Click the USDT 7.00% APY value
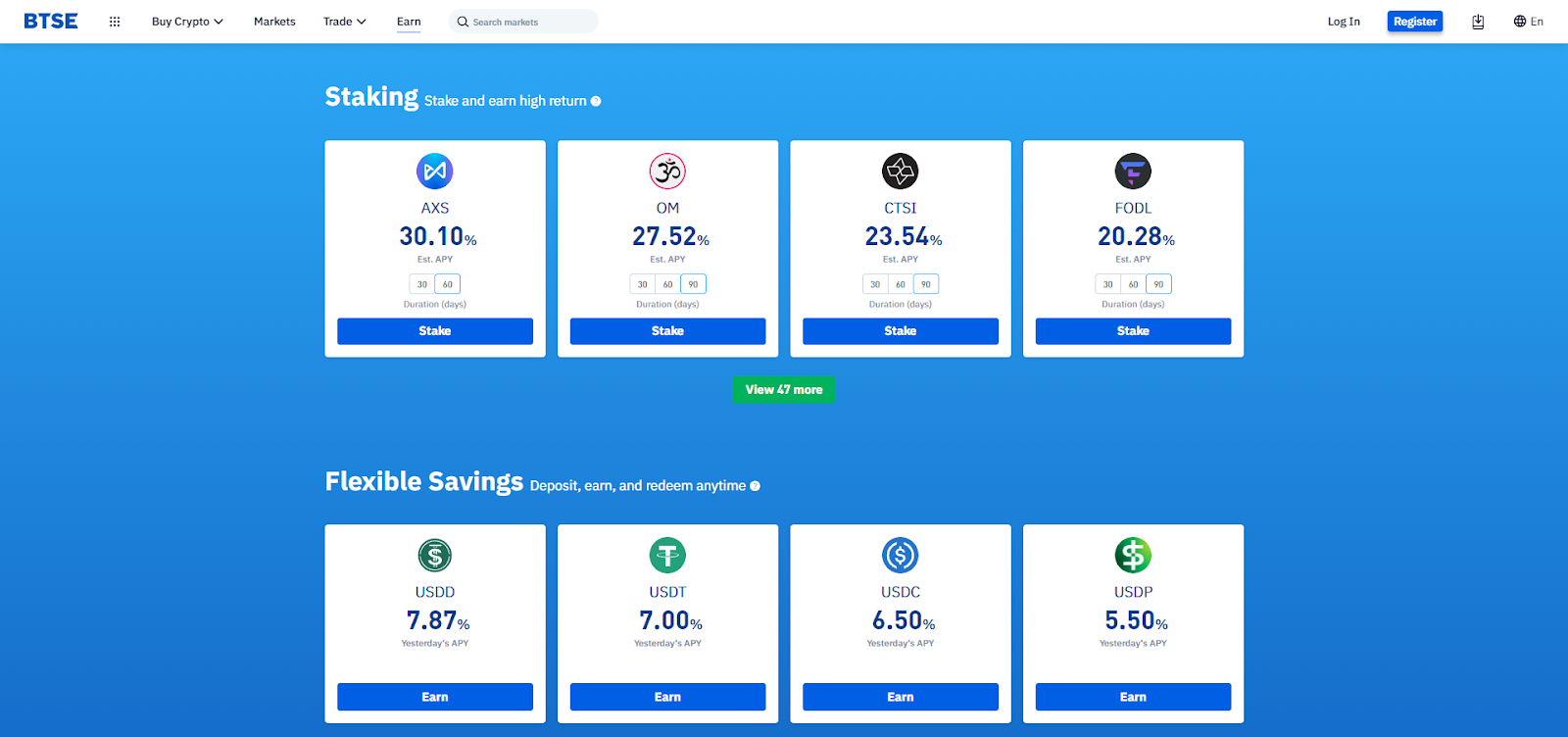 (670, 620)
